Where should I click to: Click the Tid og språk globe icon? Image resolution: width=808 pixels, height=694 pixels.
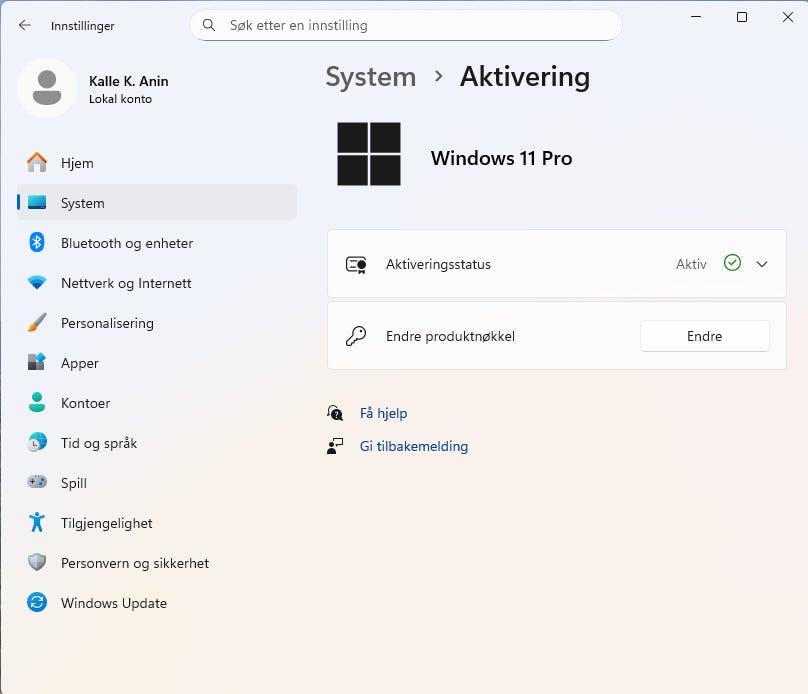(x=37, y=442)
